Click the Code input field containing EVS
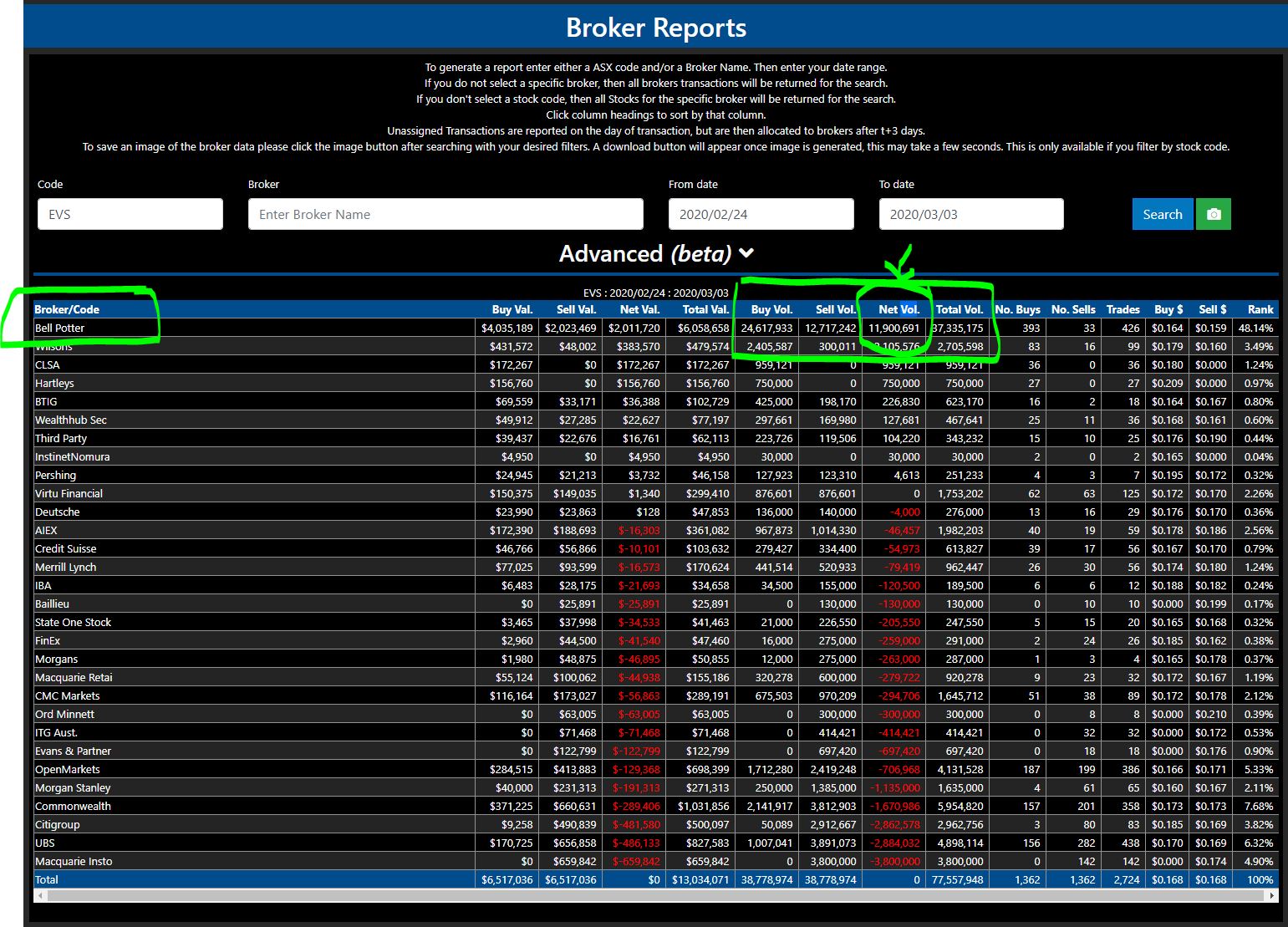 tap(130, 214)
